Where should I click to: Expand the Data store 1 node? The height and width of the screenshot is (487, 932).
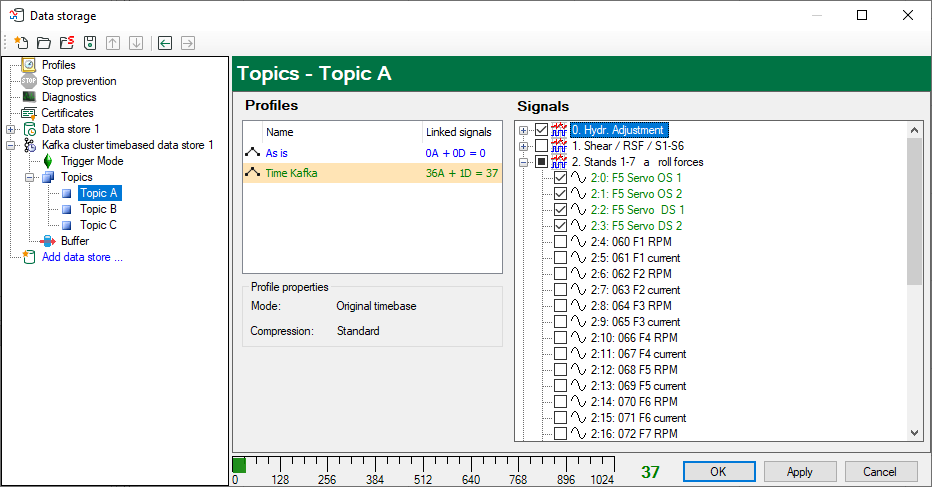(x=10, y=129)
